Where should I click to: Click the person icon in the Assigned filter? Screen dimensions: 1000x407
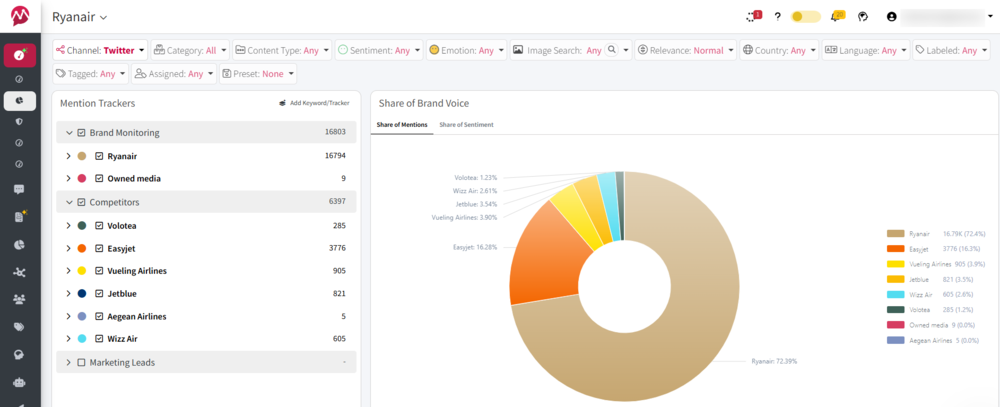click(x=140, y=74)
